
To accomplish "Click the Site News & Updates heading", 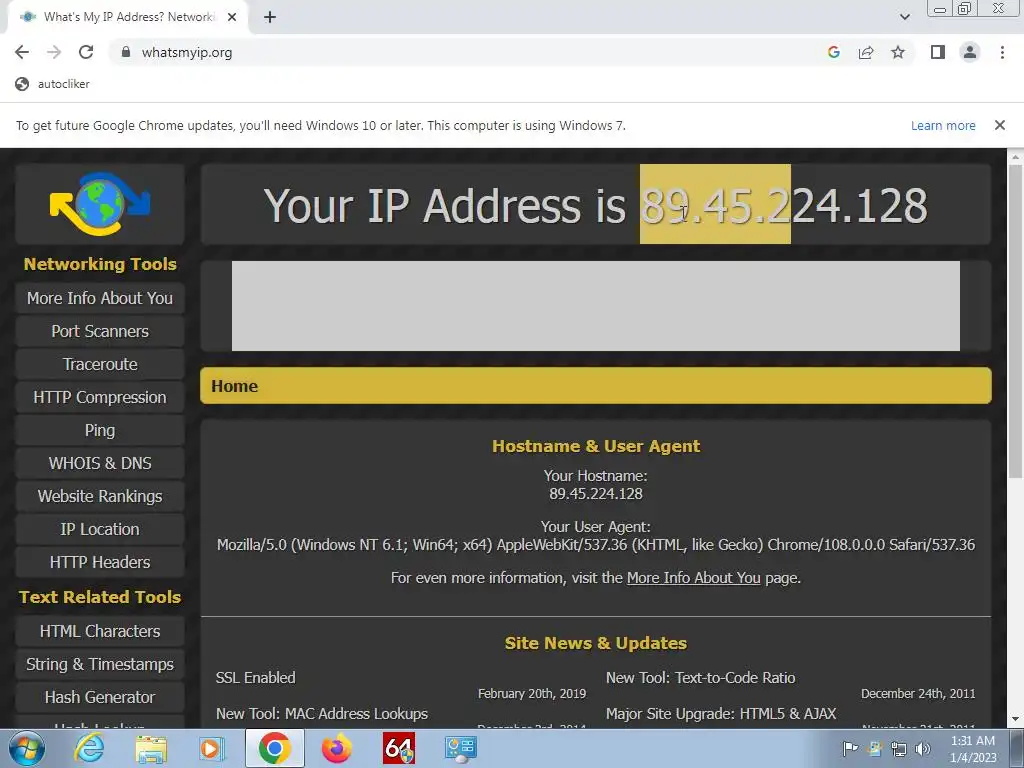I will 596,643.
